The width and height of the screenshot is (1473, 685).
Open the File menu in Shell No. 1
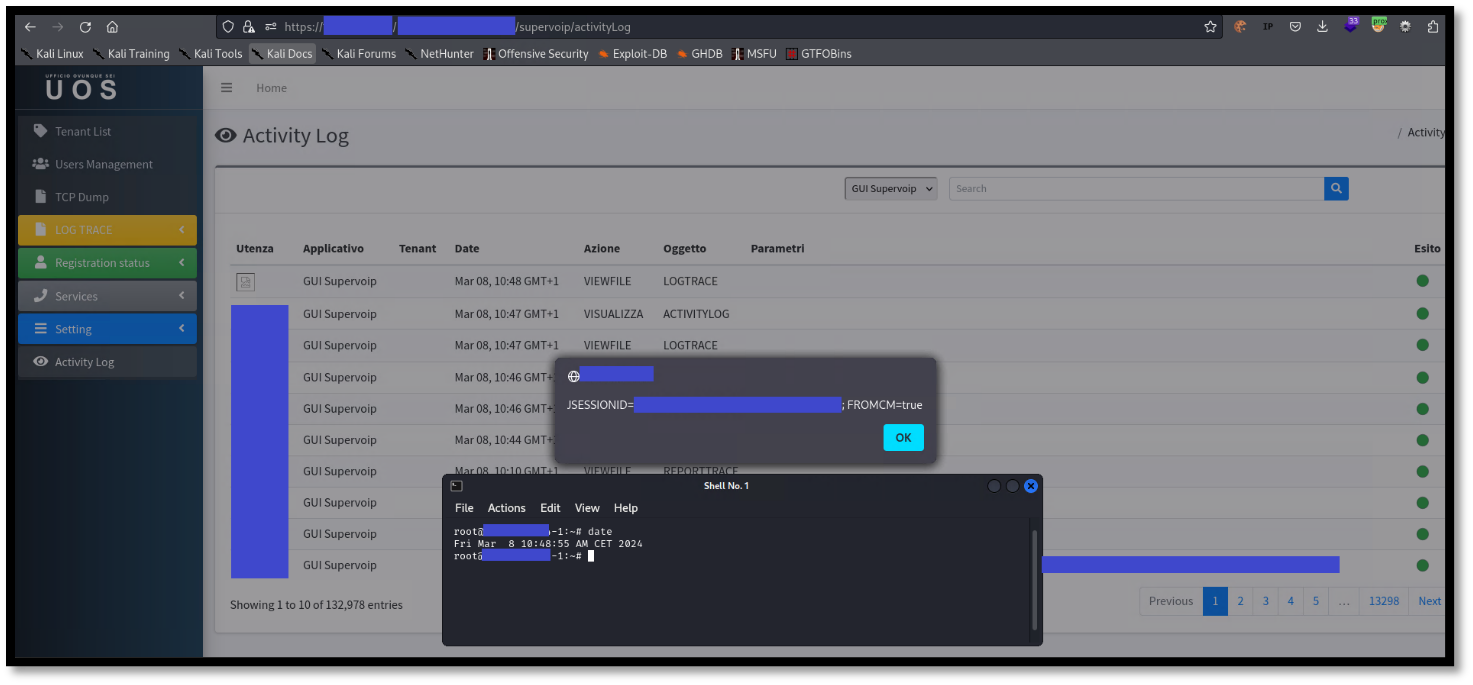click(x=464, y=508)
